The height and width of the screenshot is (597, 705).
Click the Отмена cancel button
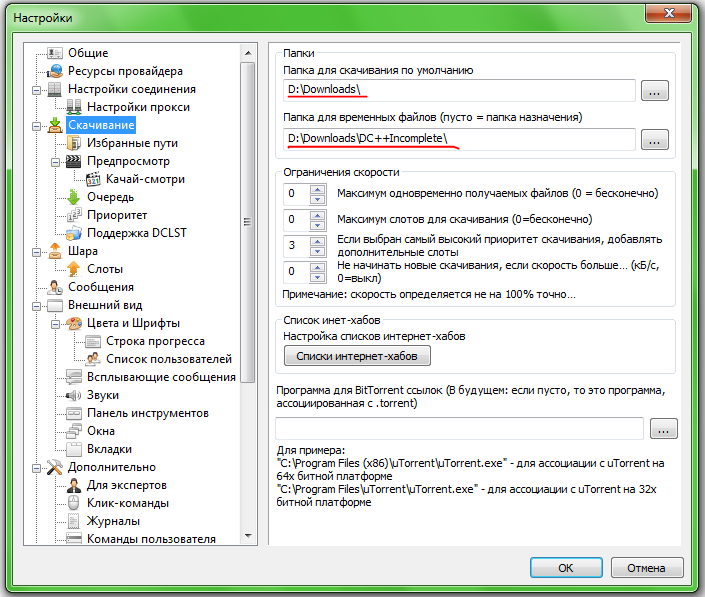pyautogui.click(x=645, y=568)
